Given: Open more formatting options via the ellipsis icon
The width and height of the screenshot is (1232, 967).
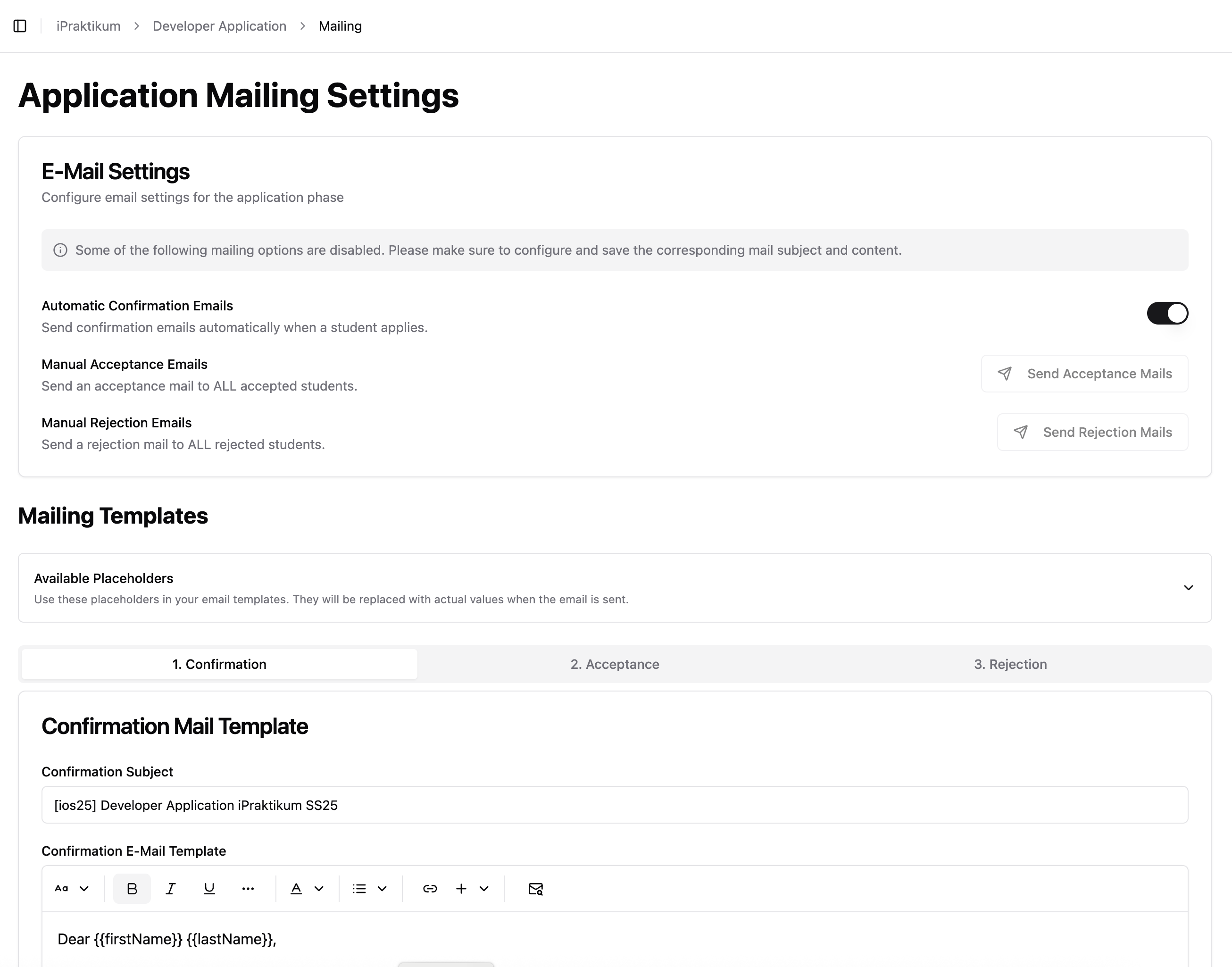Looking at the screenshot, I should tap(248, 888).
